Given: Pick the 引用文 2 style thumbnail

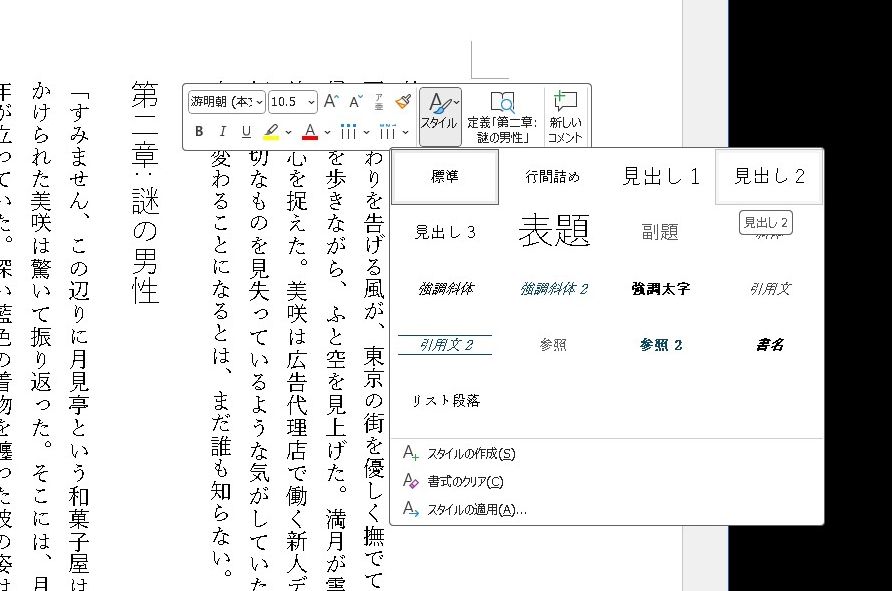Looking at the screenshot, I should click(x=445, y=345).
